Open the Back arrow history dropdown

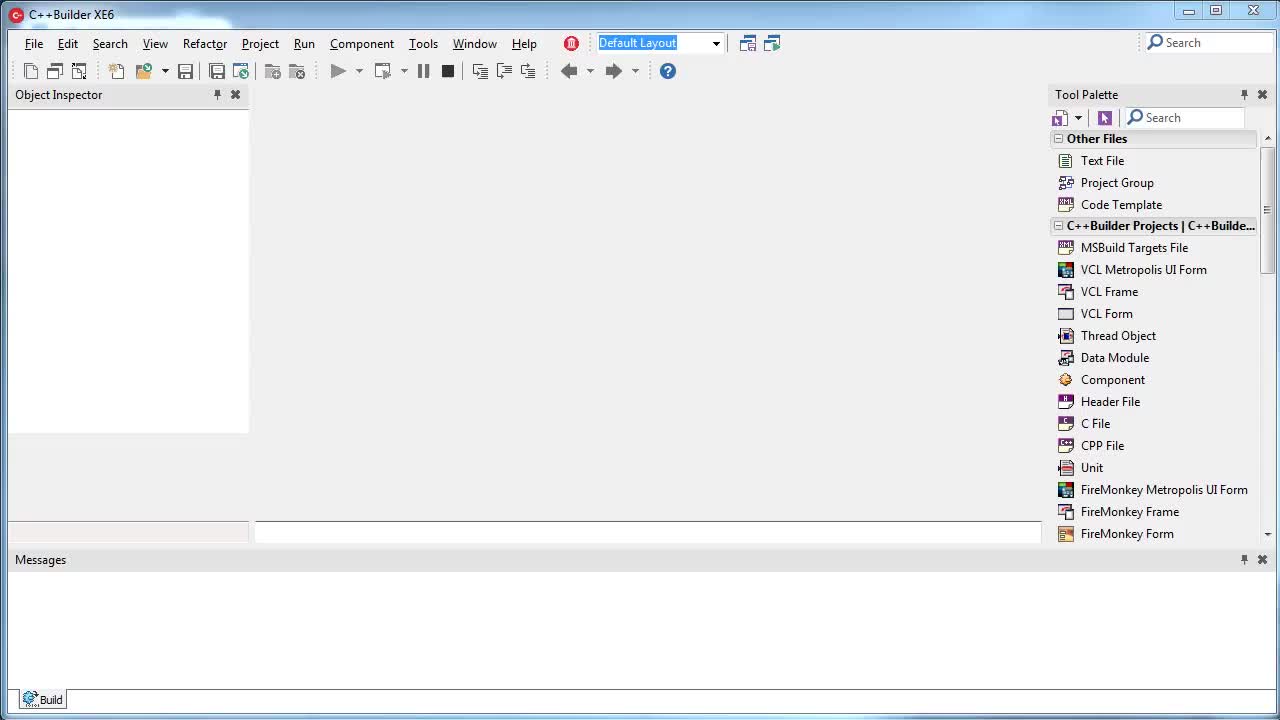pos(590,71)
